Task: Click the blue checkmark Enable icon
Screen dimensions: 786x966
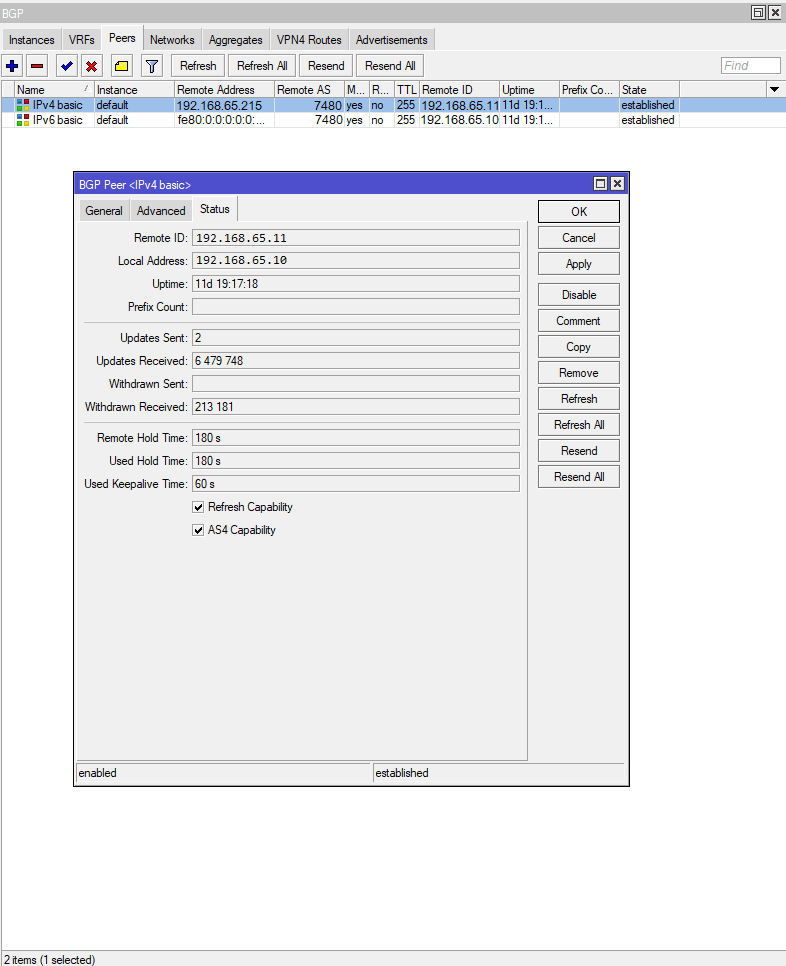Action: pos(67,66)
